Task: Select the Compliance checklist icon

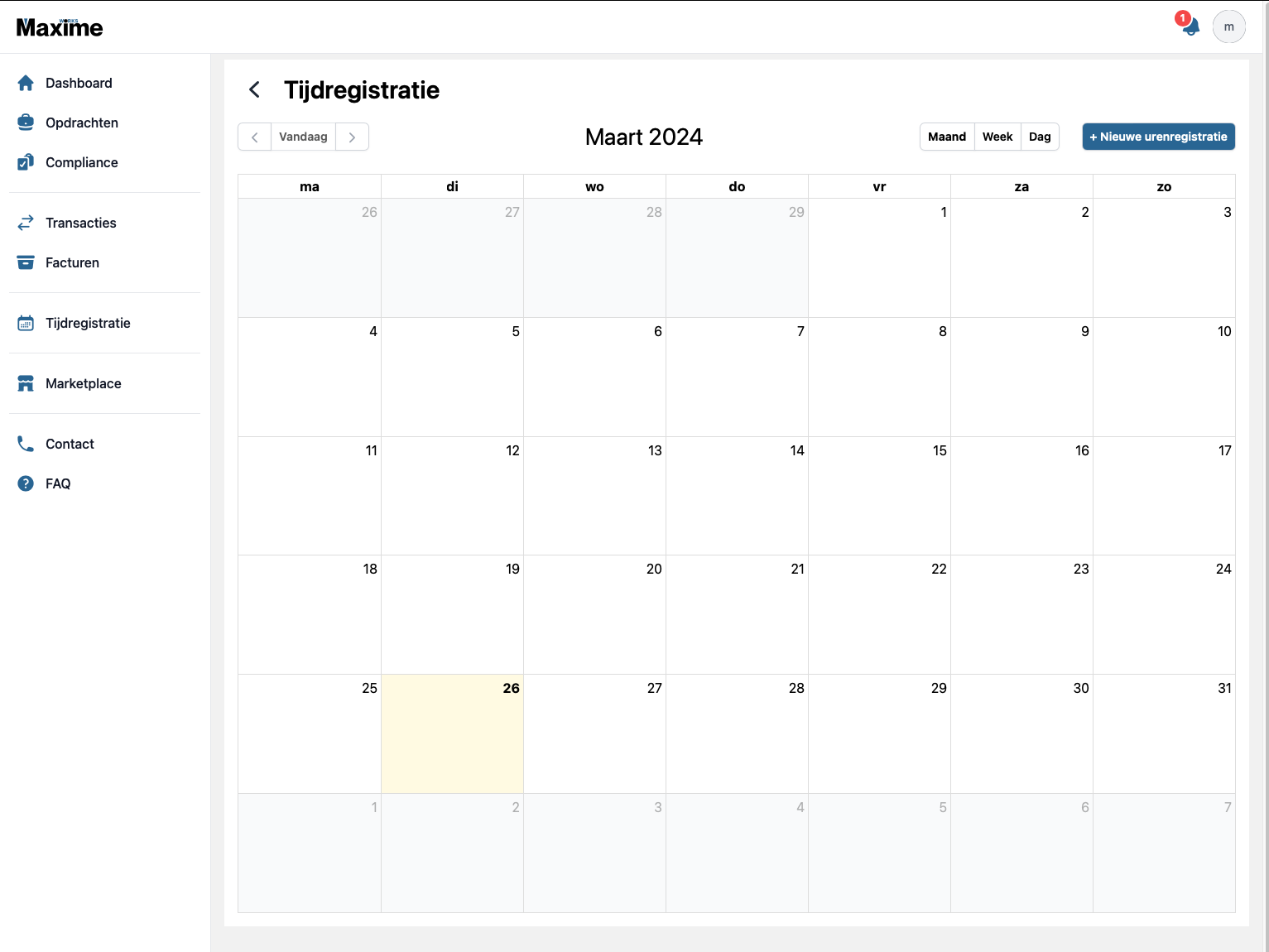Action: 26,162
